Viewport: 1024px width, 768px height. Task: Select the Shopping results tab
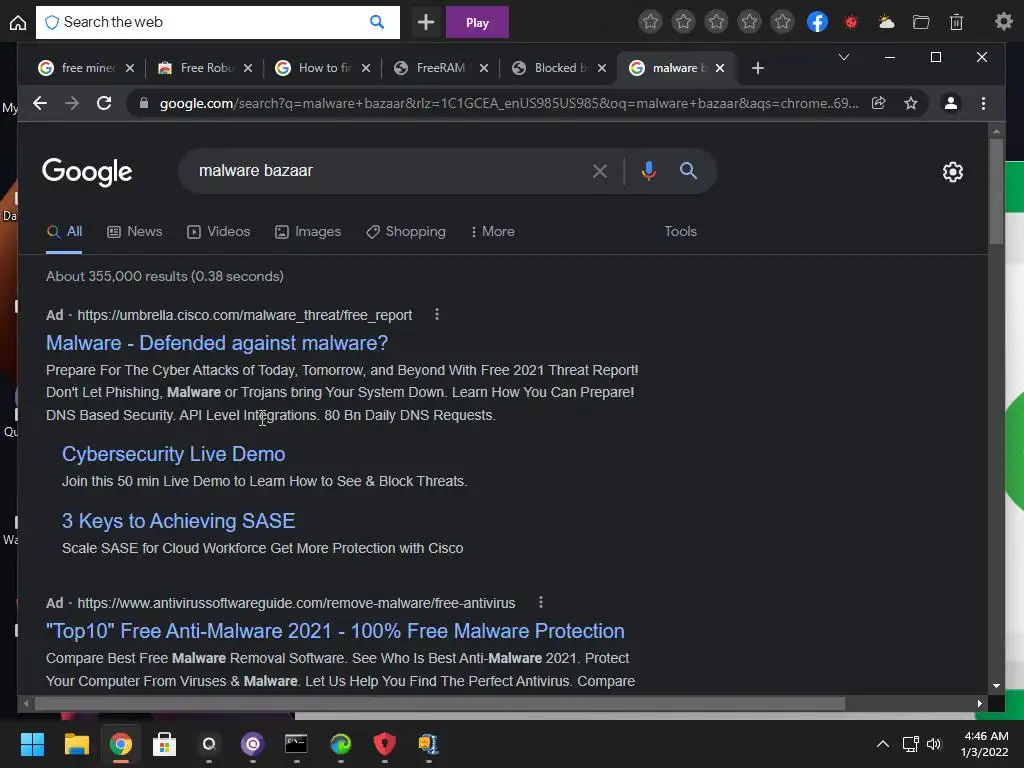pos(406,232)
